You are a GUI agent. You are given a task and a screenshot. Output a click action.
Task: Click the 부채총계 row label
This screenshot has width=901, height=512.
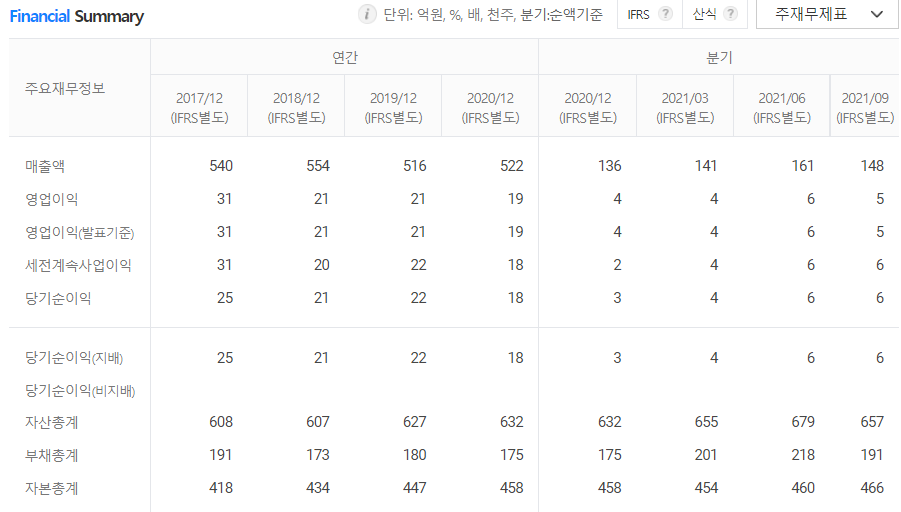(52, 456)
